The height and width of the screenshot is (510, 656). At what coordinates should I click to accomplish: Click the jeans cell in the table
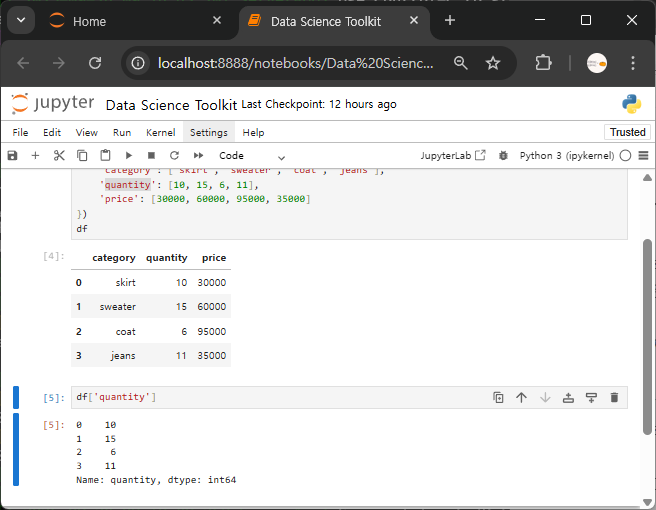pyautogui.click(x=123, y=356)
